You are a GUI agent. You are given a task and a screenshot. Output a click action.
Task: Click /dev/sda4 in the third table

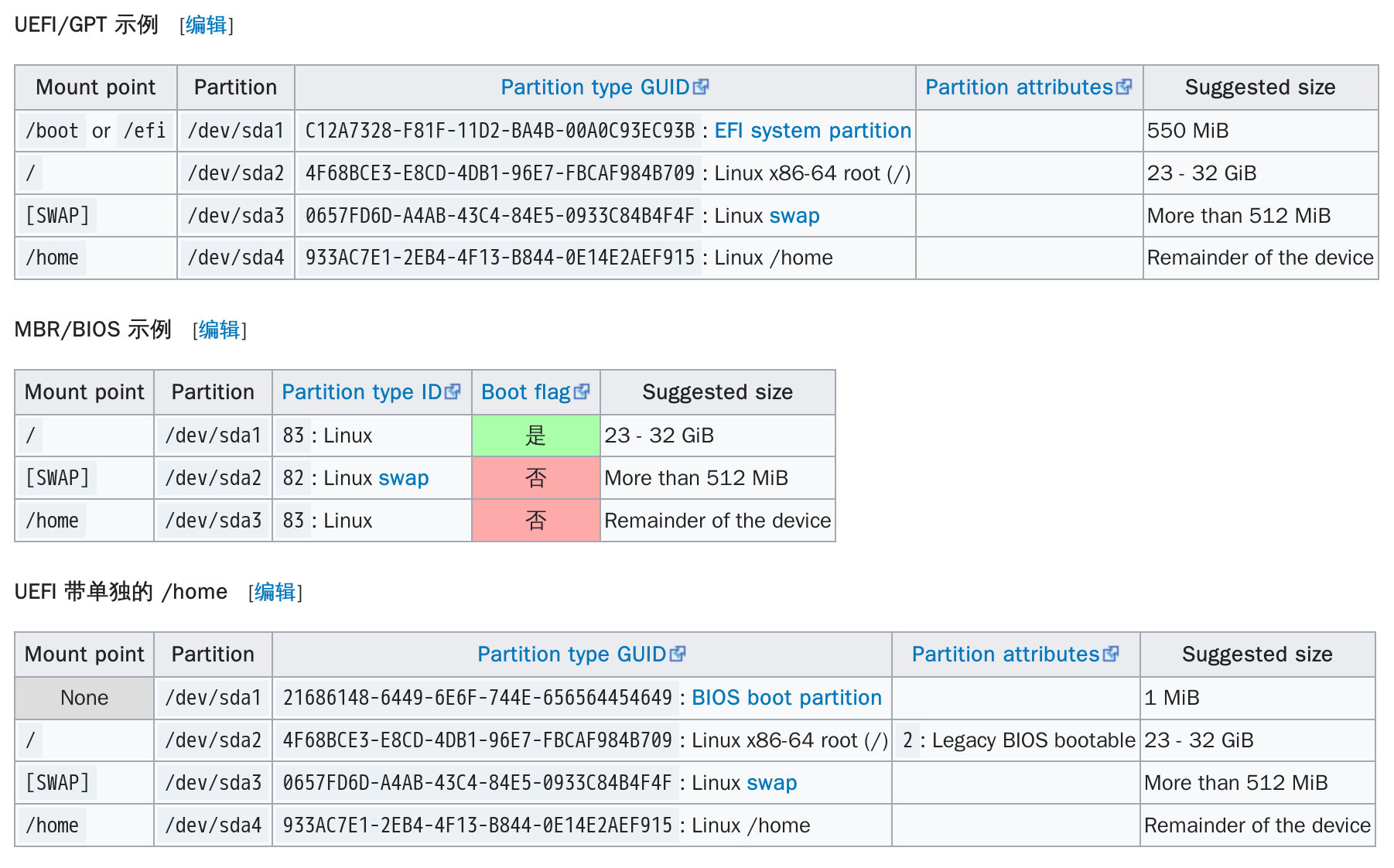click(x=214, y=825)
